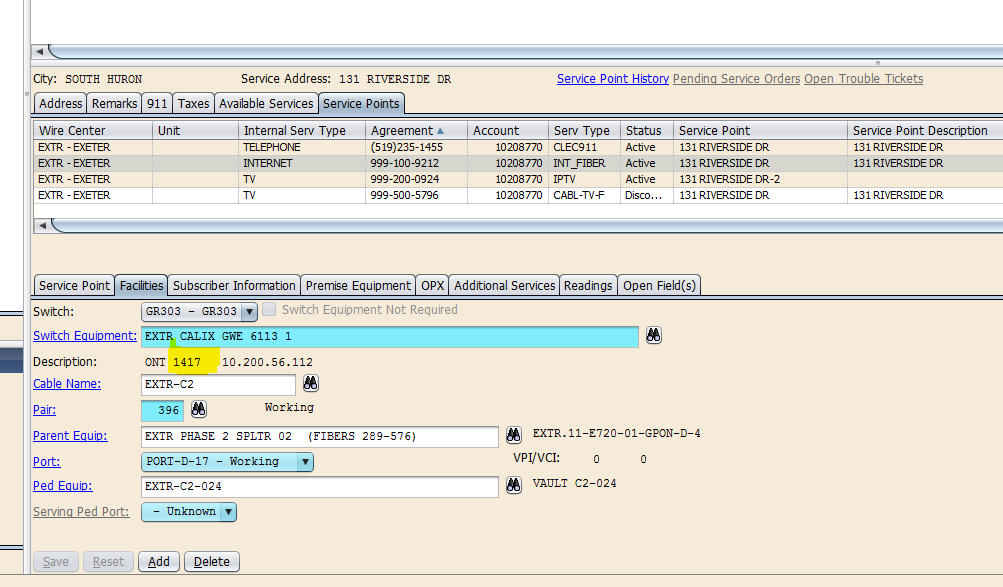This screenshot has height=587, width=1003.
Task: Select the Available Services tab
Action: (266, 103)
